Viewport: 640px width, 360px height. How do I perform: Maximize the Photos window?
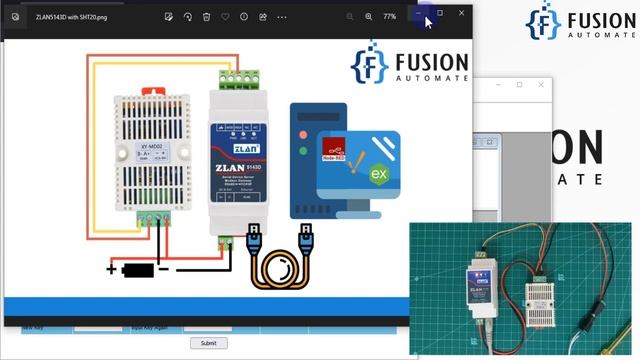440,13
